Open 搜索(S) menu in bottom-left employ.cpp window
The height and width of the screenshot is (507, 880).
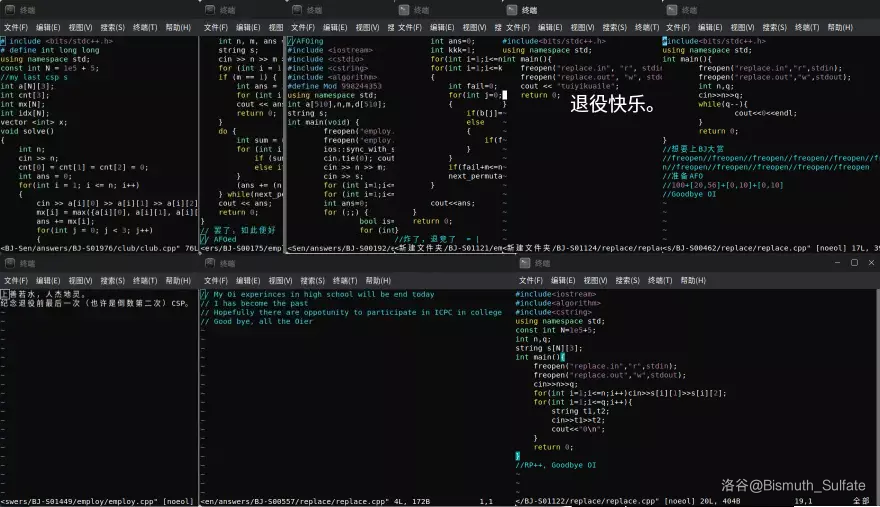(113, 280)
